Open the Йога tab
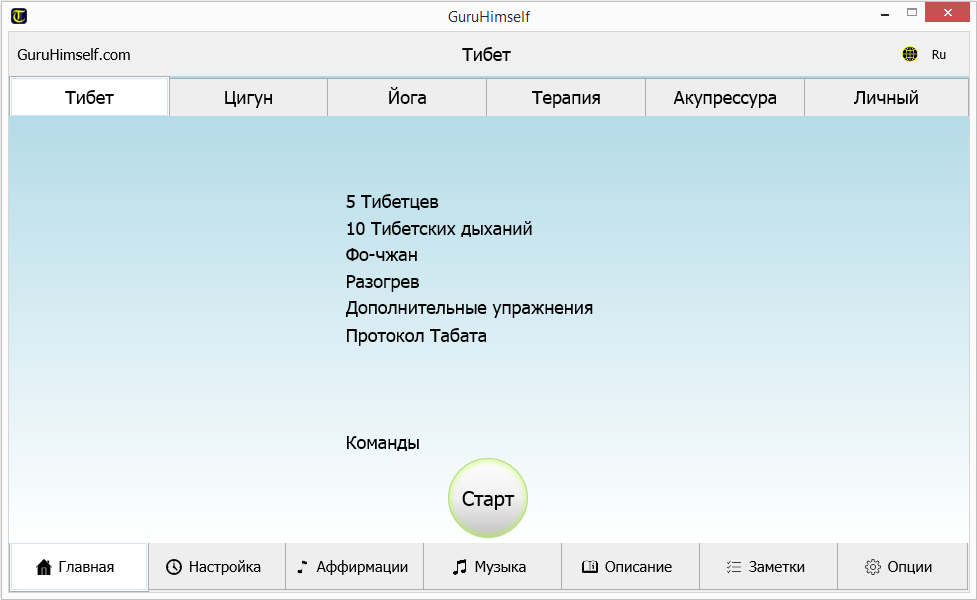 (x=407, y=98)
